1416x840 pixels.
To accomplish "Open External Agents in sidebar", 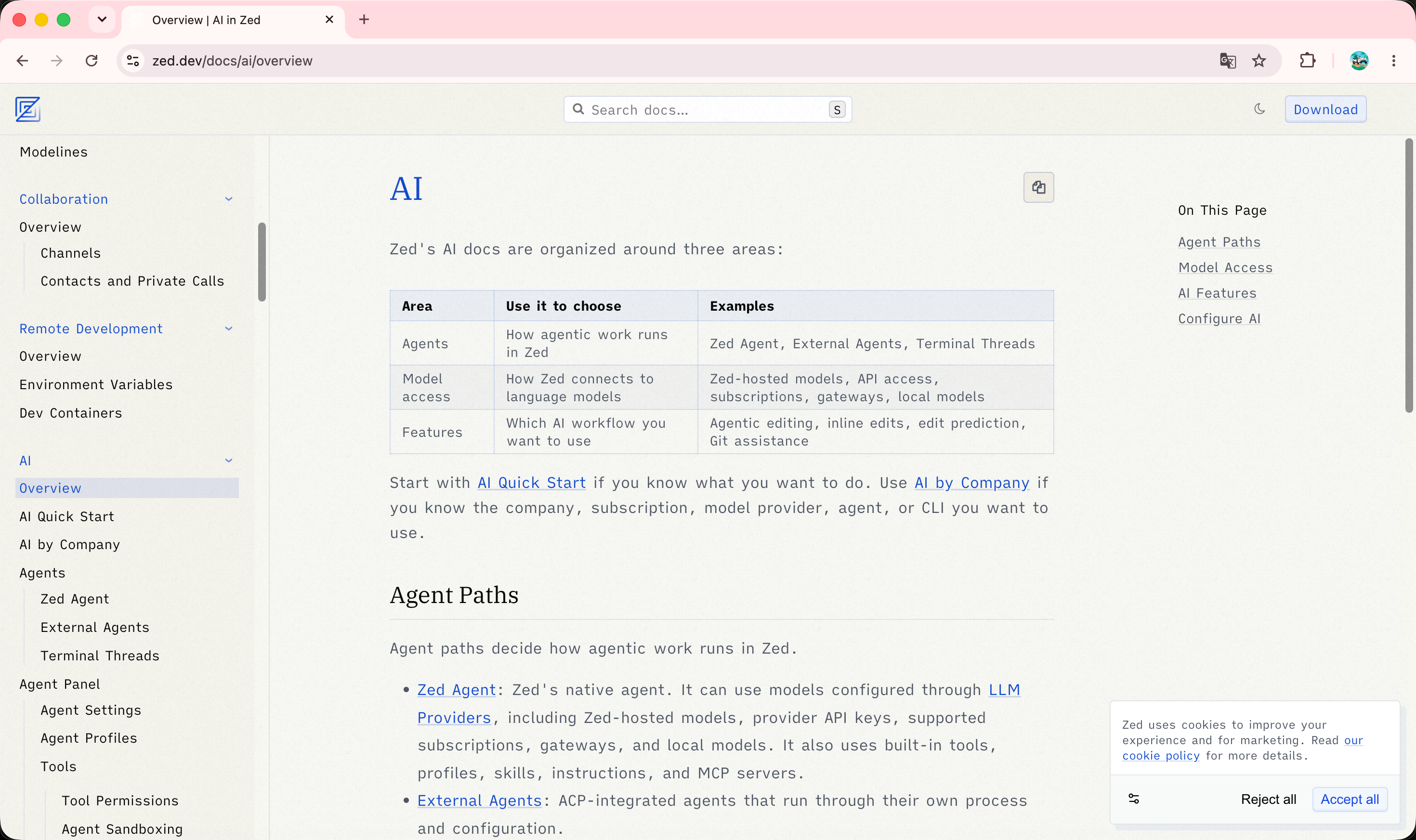I will pos(94,627).
